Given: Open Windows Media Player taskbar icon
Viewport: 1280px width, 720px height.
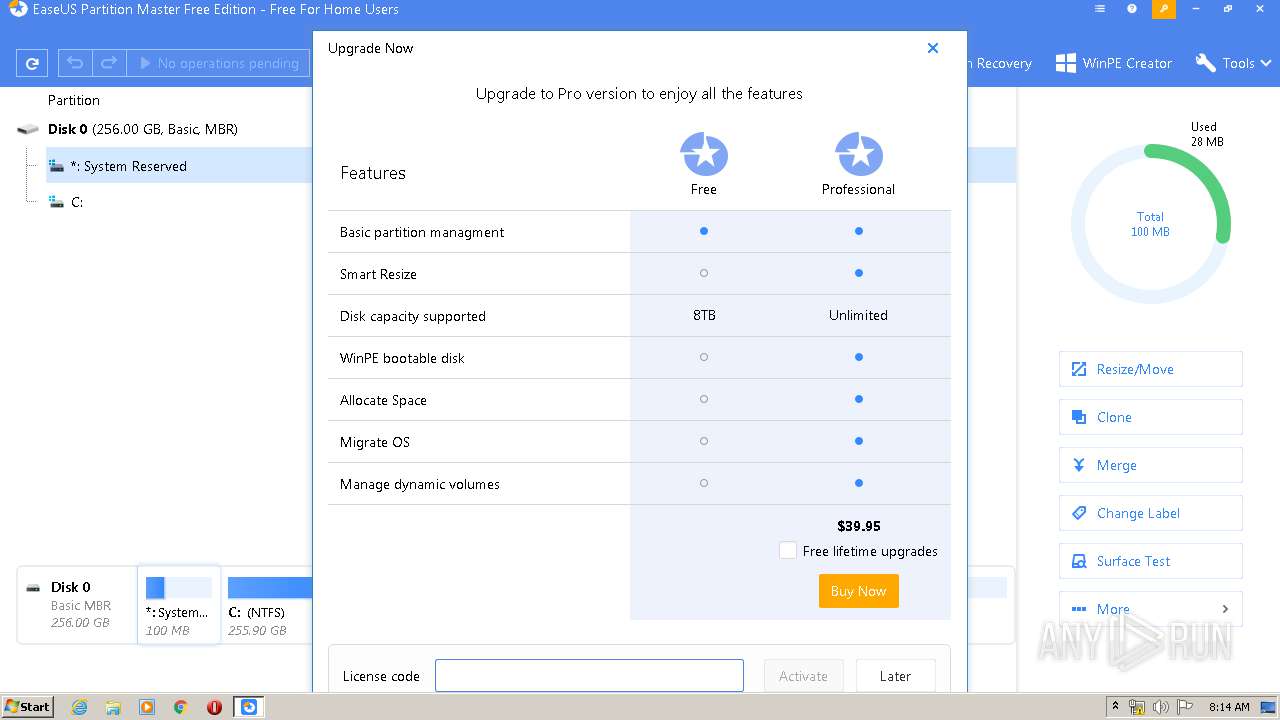Looking at the screenshot, I should pos(147,707).
